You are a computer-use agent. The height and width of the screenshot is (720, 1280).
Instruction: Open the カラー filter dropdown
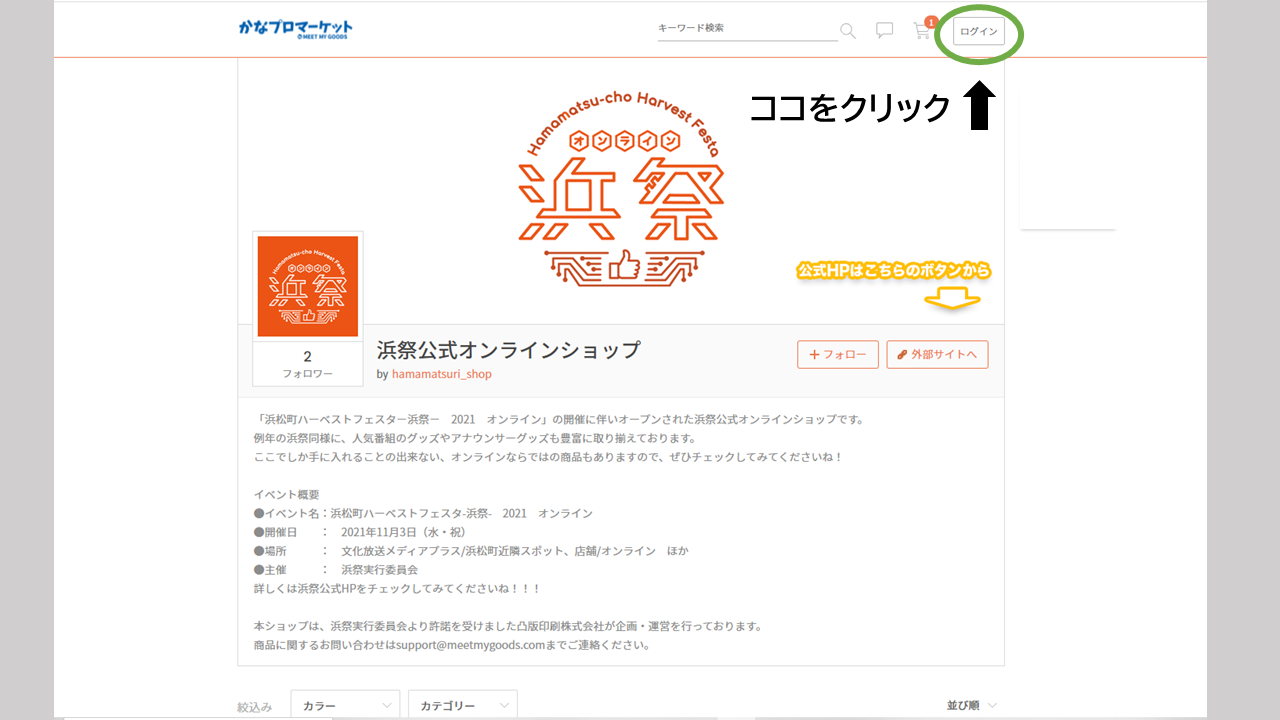345,705
